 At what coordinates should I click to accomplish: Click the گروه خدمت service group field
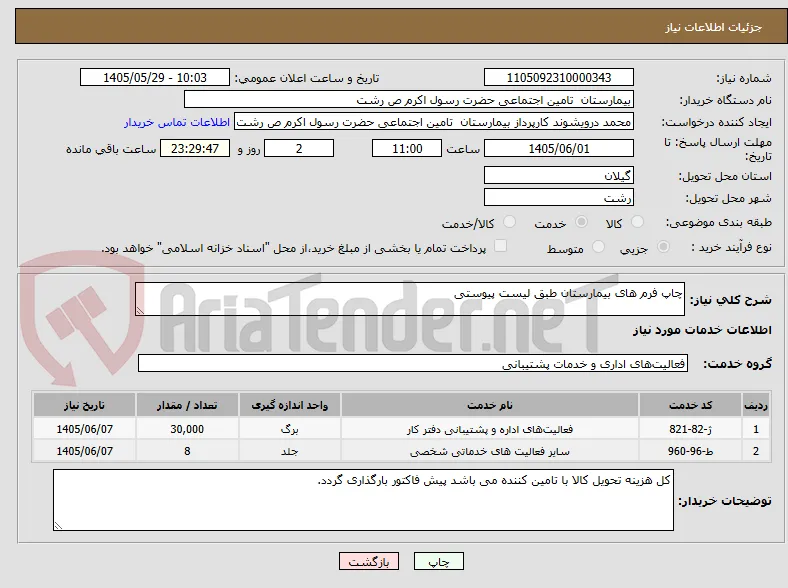[x=413, y=363]
